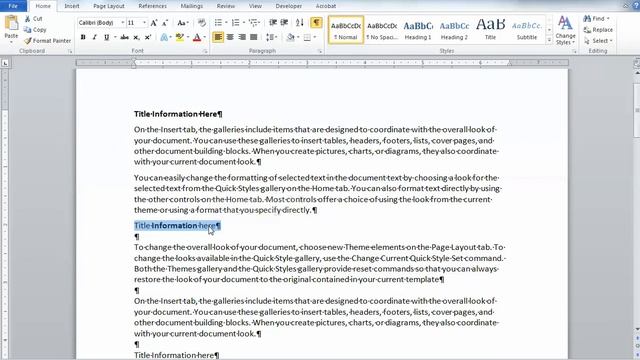
Task: Increase the paragraph indent
Action: (284, 23)
